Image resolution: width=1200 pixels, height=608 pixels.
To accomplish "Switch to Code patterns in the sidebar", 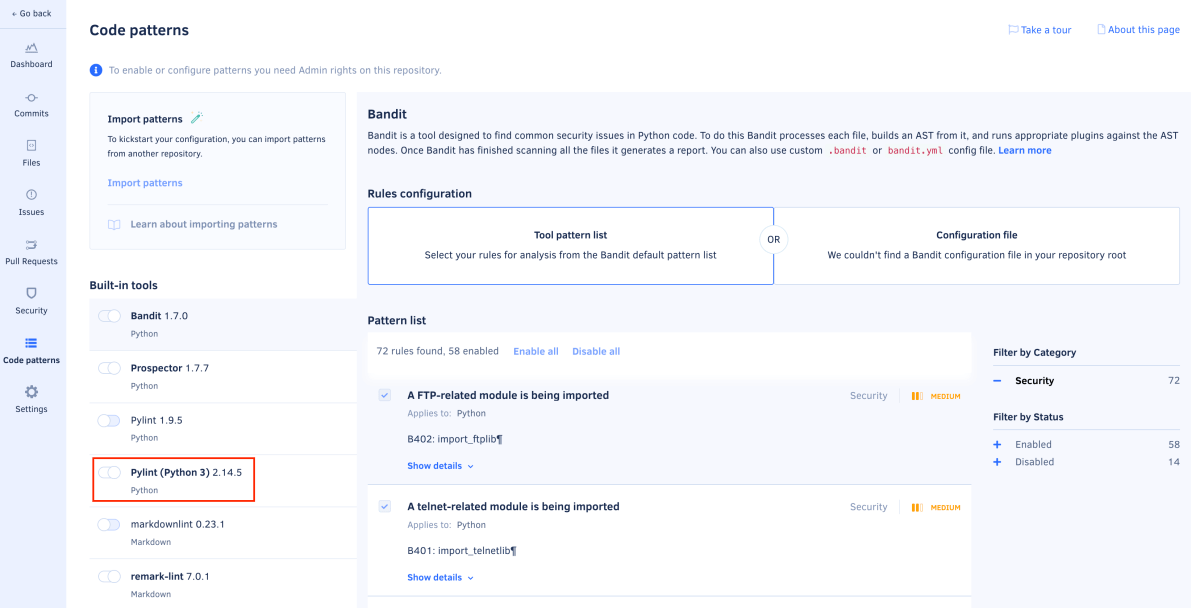I will click(x=31, y=350).
